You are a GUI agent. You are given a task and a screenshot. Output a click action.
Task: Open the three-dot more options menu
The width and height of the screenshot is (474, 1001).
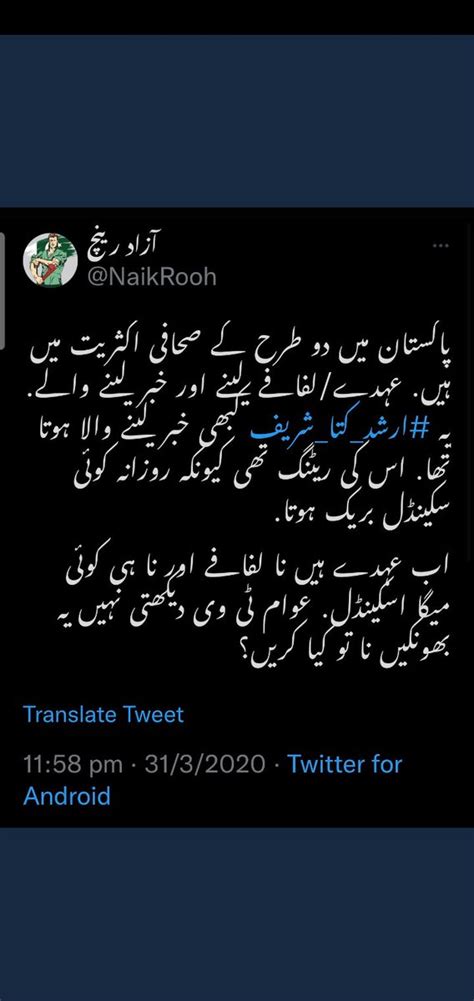[x=441, y=245]
